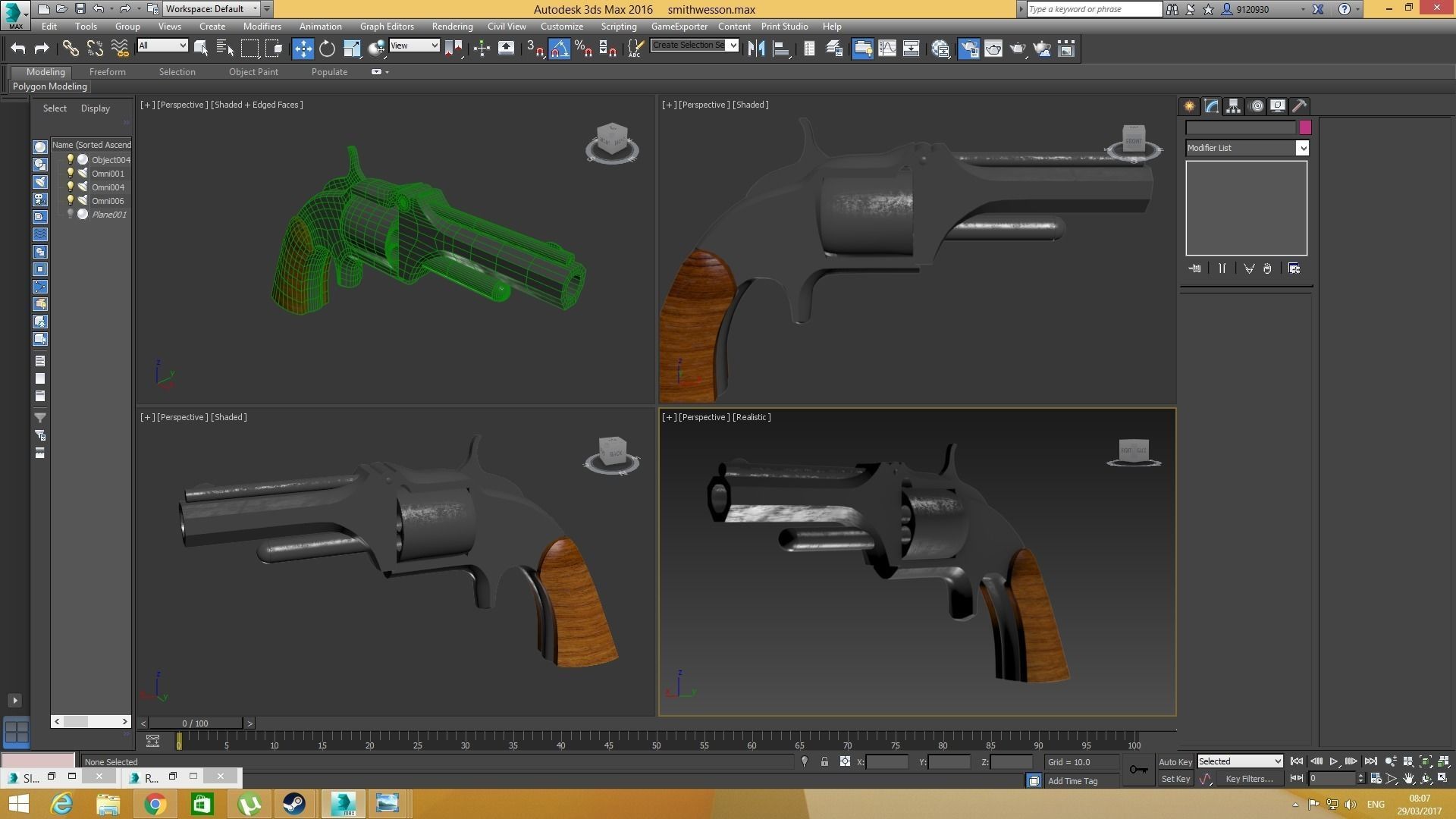The width and height of the screenshot is (1456, 819).
Task: Click the X coordinate input field
Action: (886, 762)
